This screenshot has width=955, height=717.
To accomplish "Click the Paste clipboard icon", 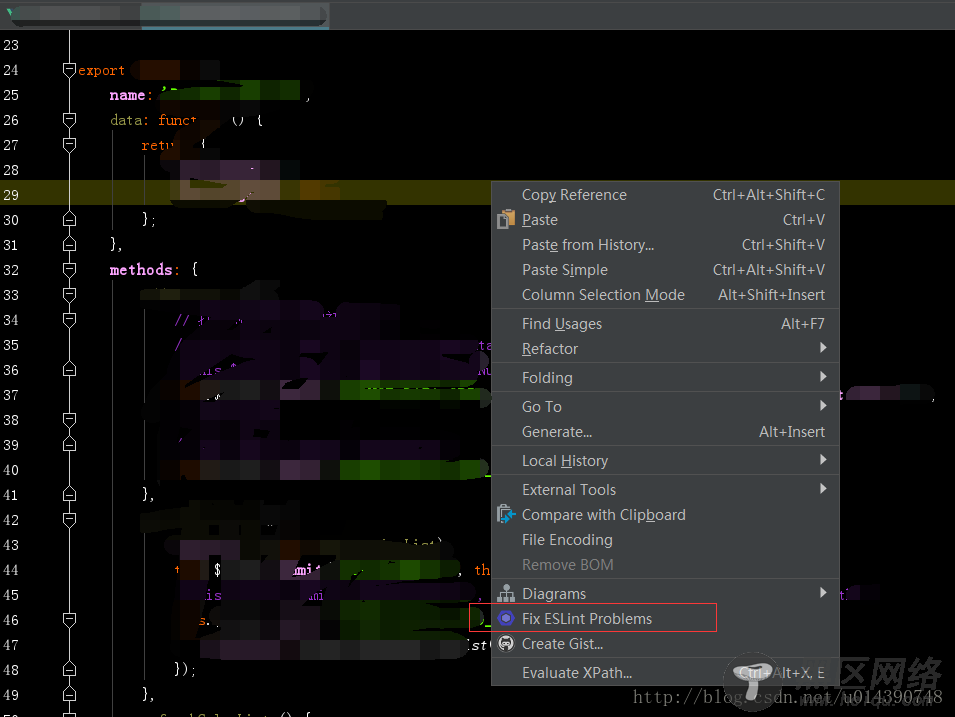I will [506, 219].
